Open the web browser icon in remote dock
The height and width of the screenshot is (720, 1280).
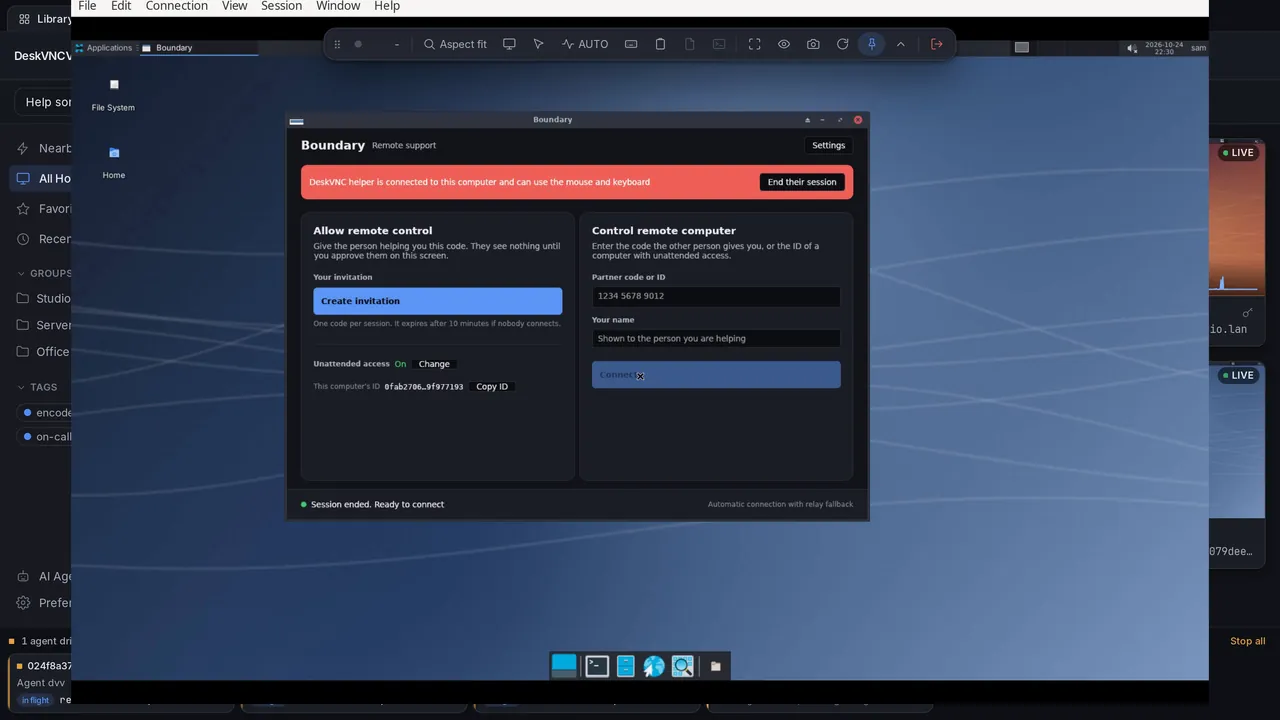coord(654,666)
